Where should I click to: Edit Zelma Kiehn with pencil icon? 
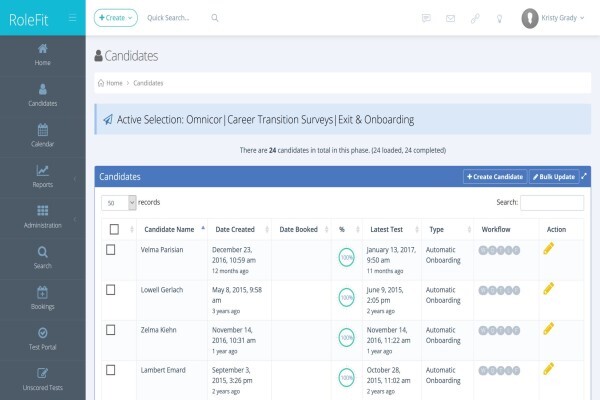click(548, 329)
